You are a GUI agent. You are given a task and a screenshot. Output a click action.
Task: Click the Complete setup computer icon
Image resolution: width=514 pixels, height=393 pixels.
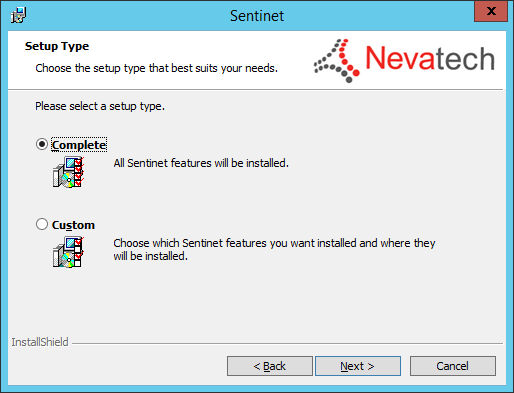click(68, 172)
